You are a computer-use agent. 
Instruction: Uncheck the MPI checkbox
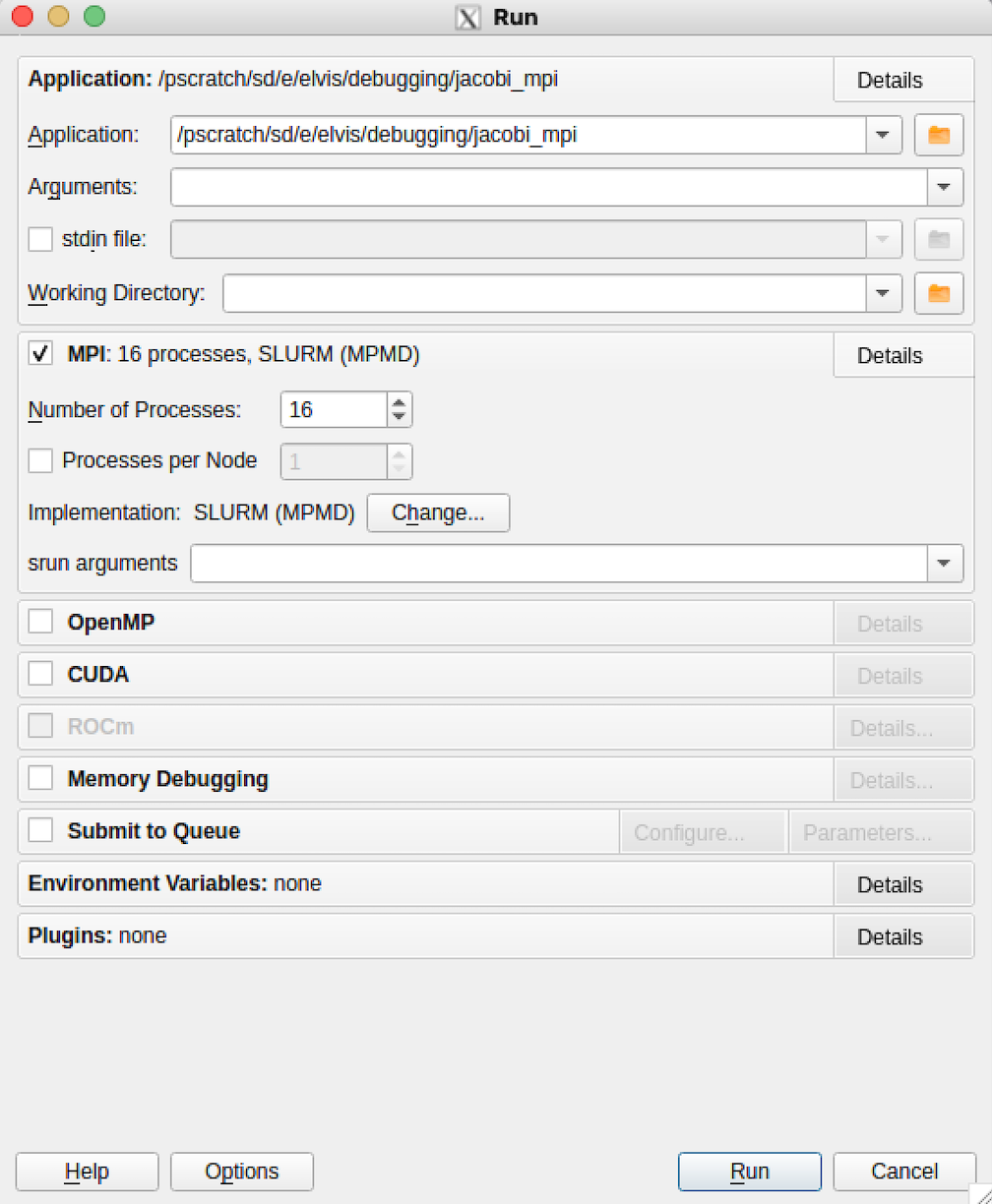pyautogui.click(x=41, y=354)
